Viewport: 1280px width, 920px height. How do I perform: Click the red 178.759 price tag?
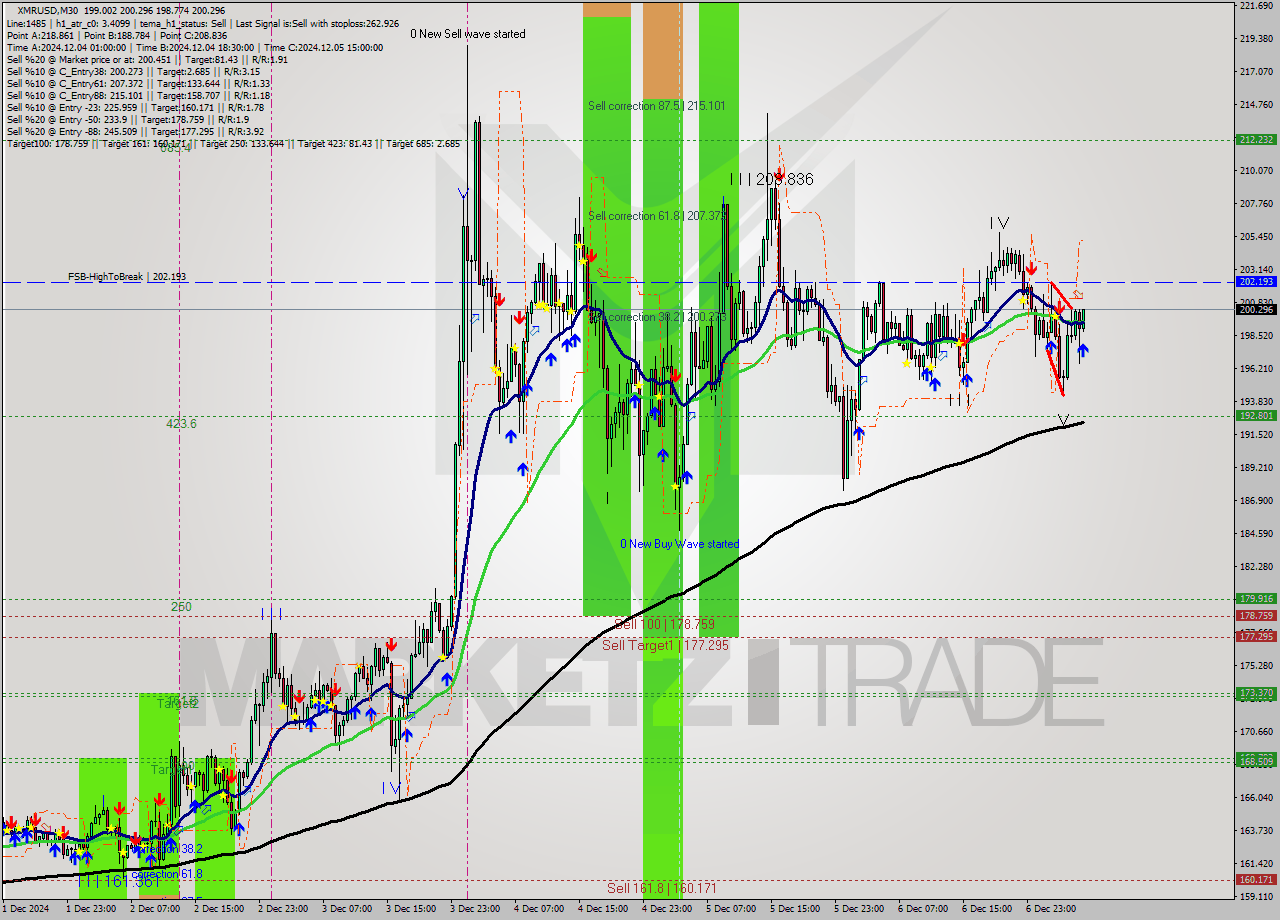pyautogui.click(x=1257, y=616)
